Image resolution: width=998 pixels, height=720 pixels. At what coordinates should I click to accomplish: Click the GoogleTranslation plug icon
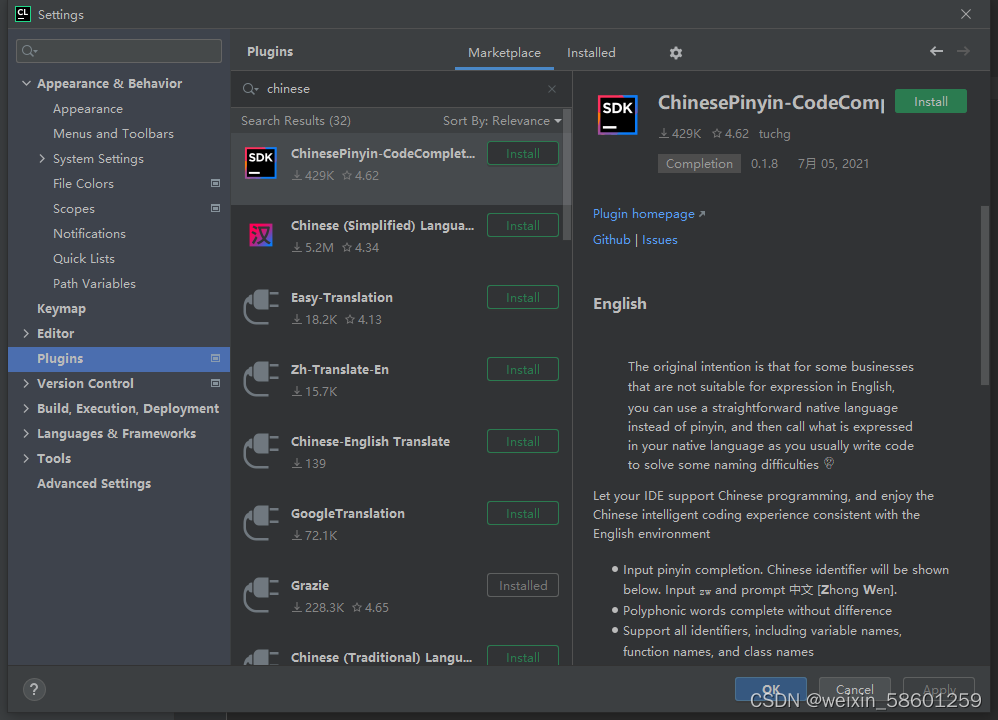click(x=261, y=523)
